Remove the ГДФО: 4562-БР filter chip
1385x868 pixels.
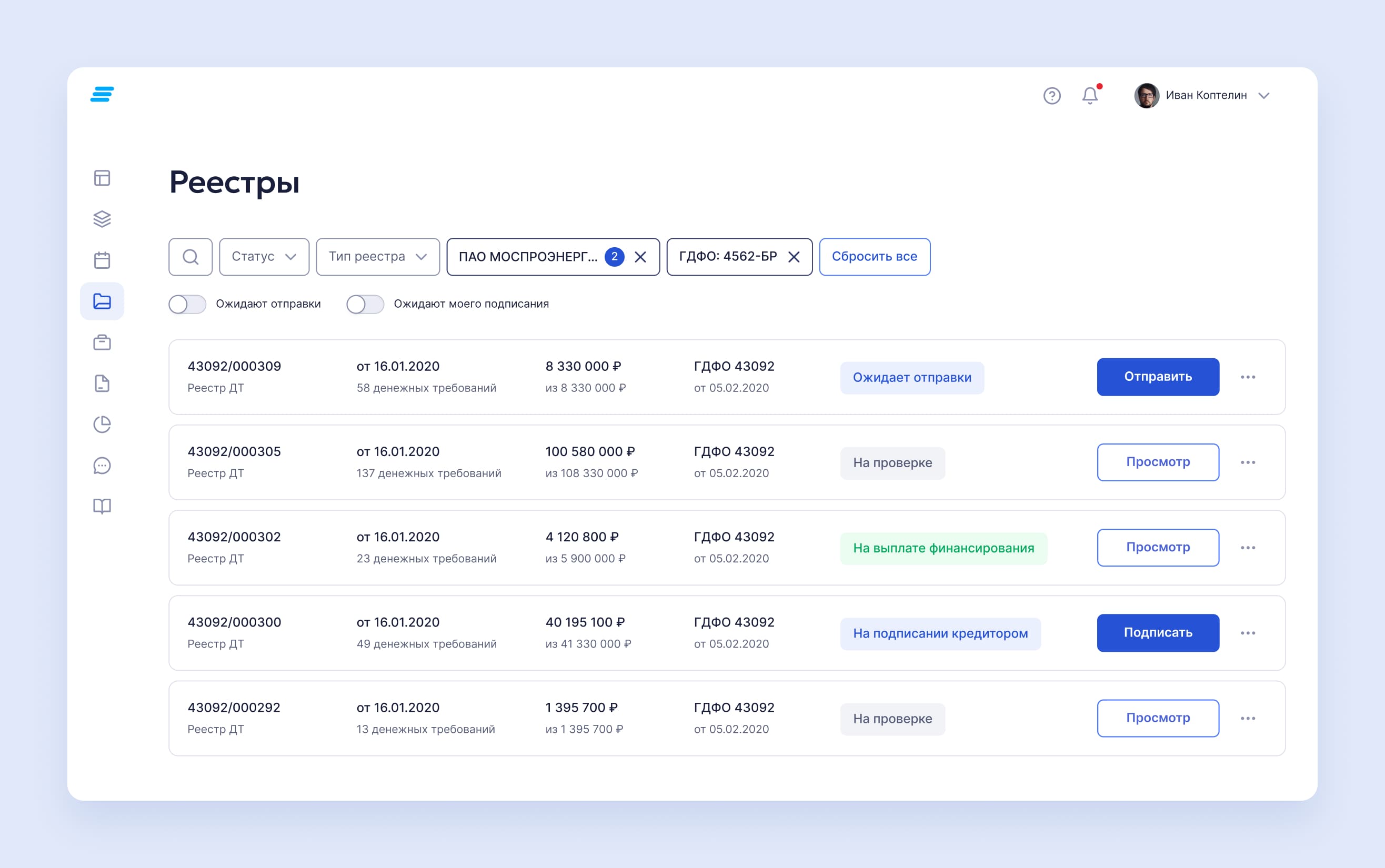pyautogui.click(x=794, y=257)
